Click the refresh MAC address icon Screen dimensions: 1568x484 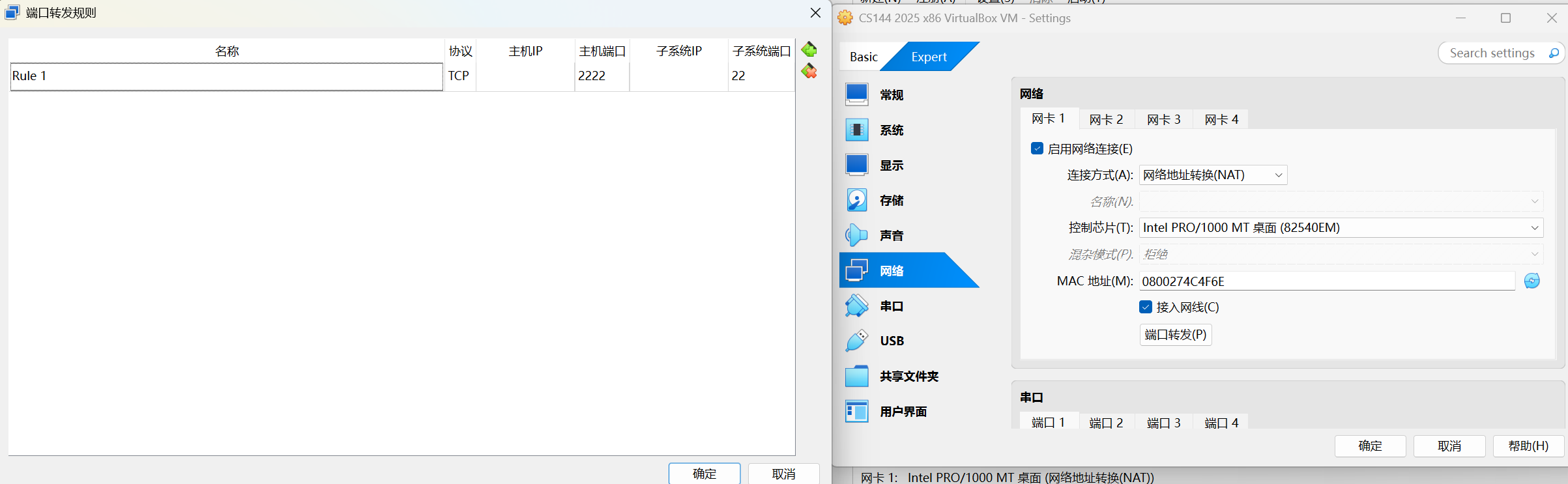coord(1532,281)
